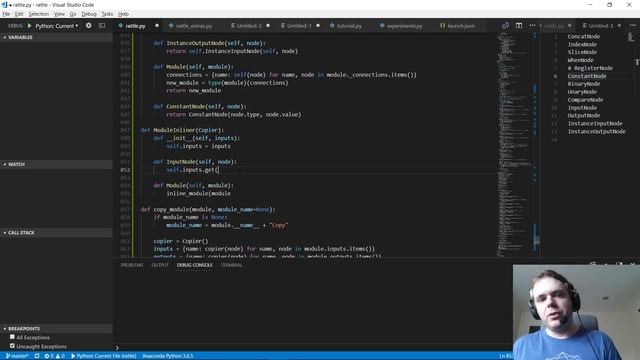The width and height of the screenshot is (640, 360).
Task: Open the PROBLEMS panel tab
Action: point(132,265)
